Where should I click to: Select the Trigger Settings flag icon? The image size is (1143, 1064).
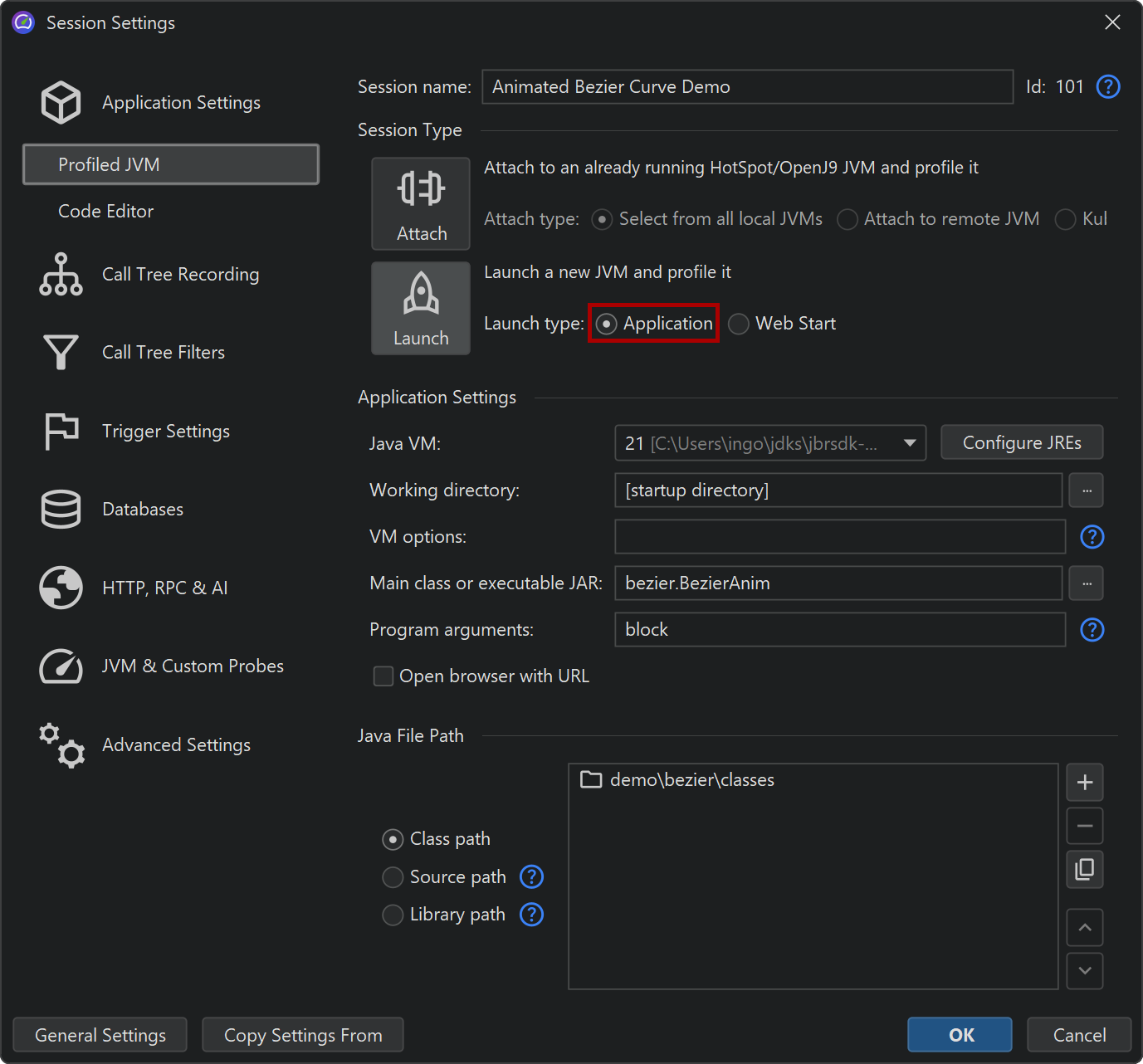click(x=61, y=432)
